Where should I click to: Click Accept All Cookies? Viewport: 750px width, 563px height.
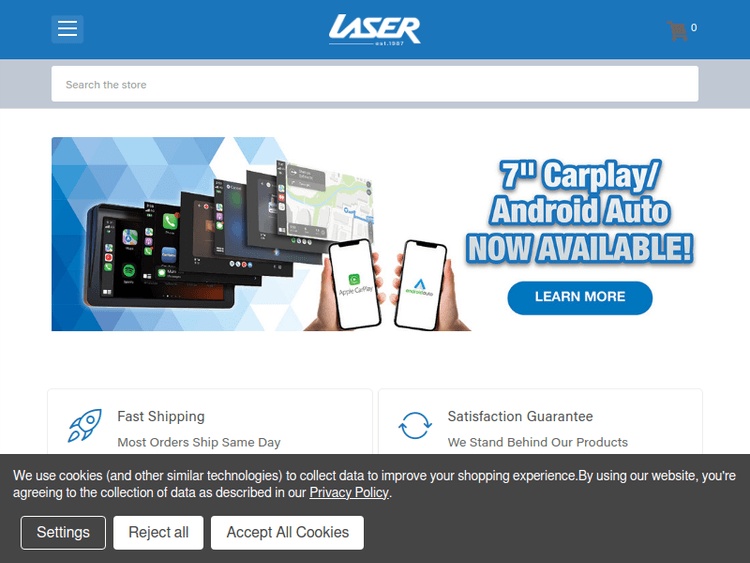(287, 532)
